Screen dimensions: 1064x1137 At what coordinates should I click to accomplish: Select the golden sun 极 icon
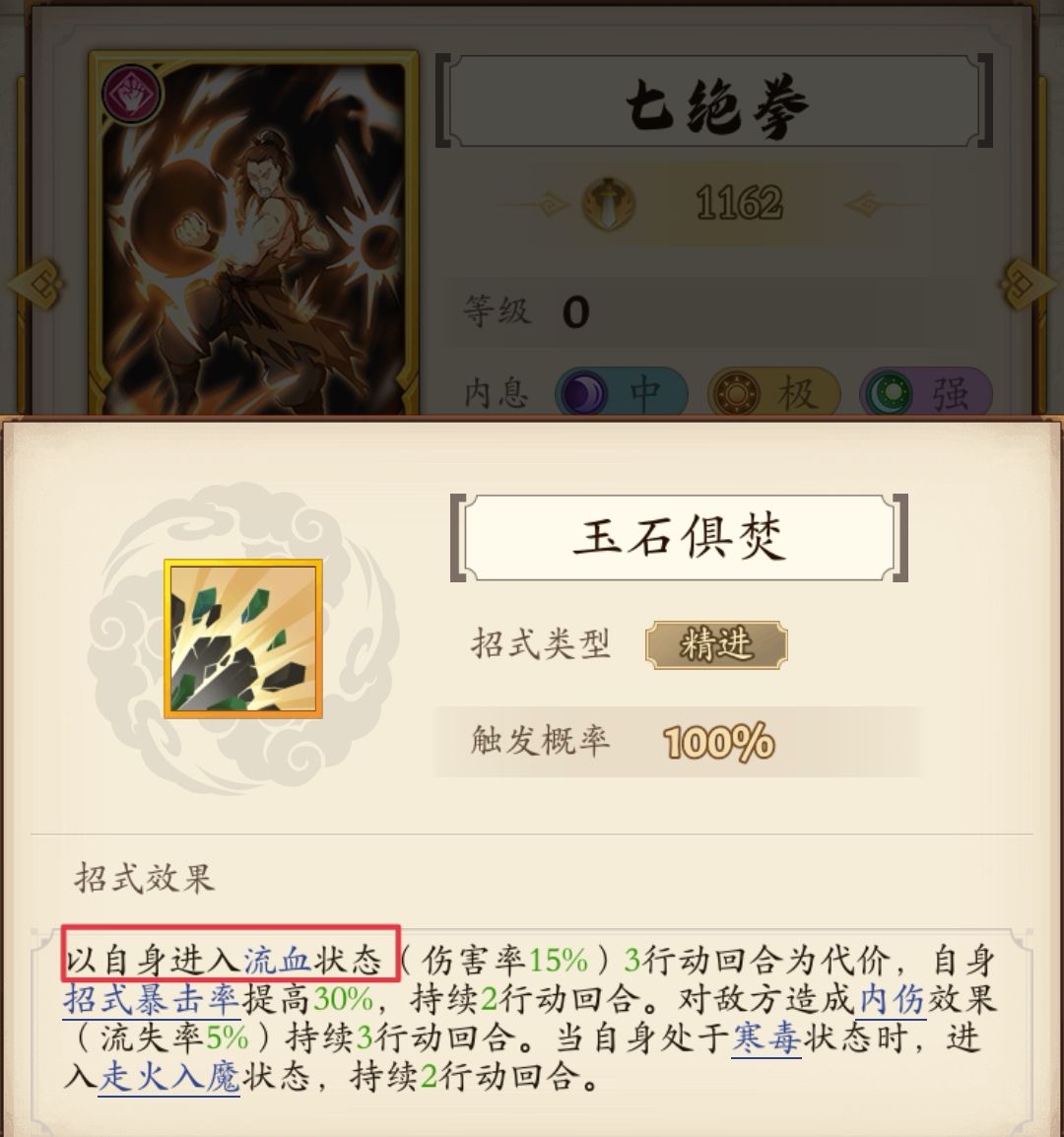(737, 394)
